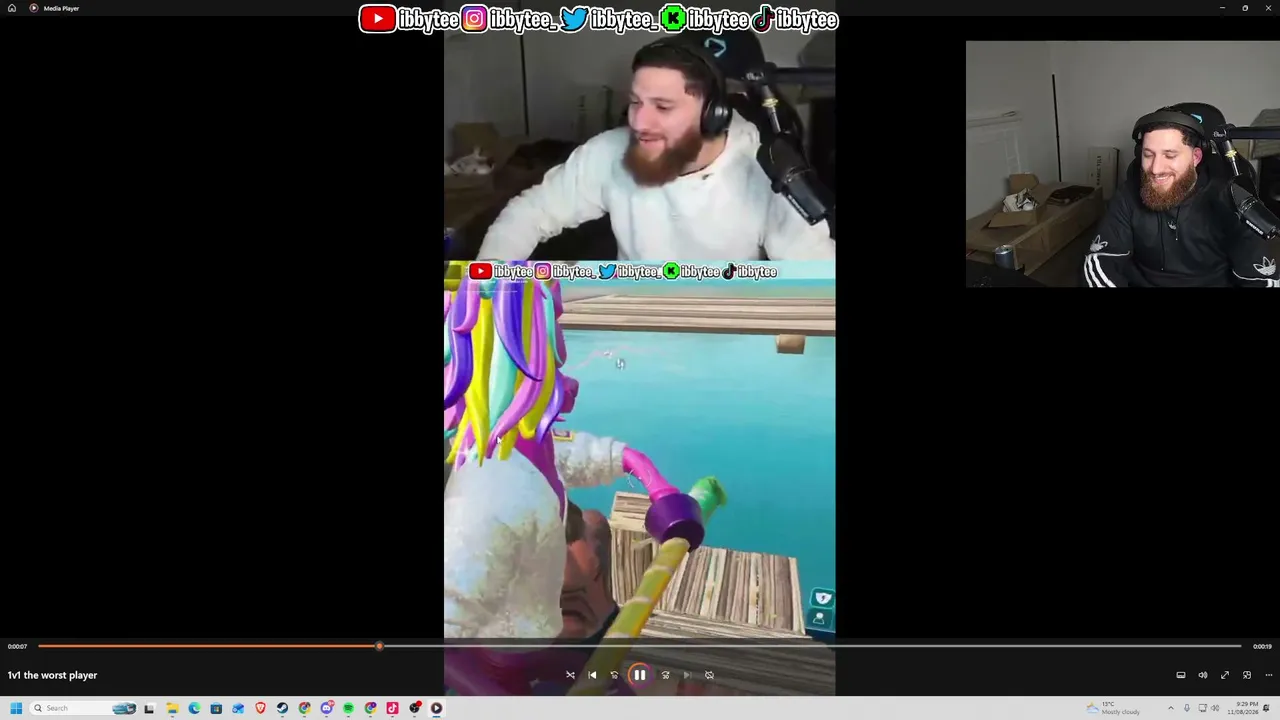Image resolution: width=1280 pixels, height=720 pixels.
Task: Click the total duration 0:00:19
Action: [x=1262, y=647]
